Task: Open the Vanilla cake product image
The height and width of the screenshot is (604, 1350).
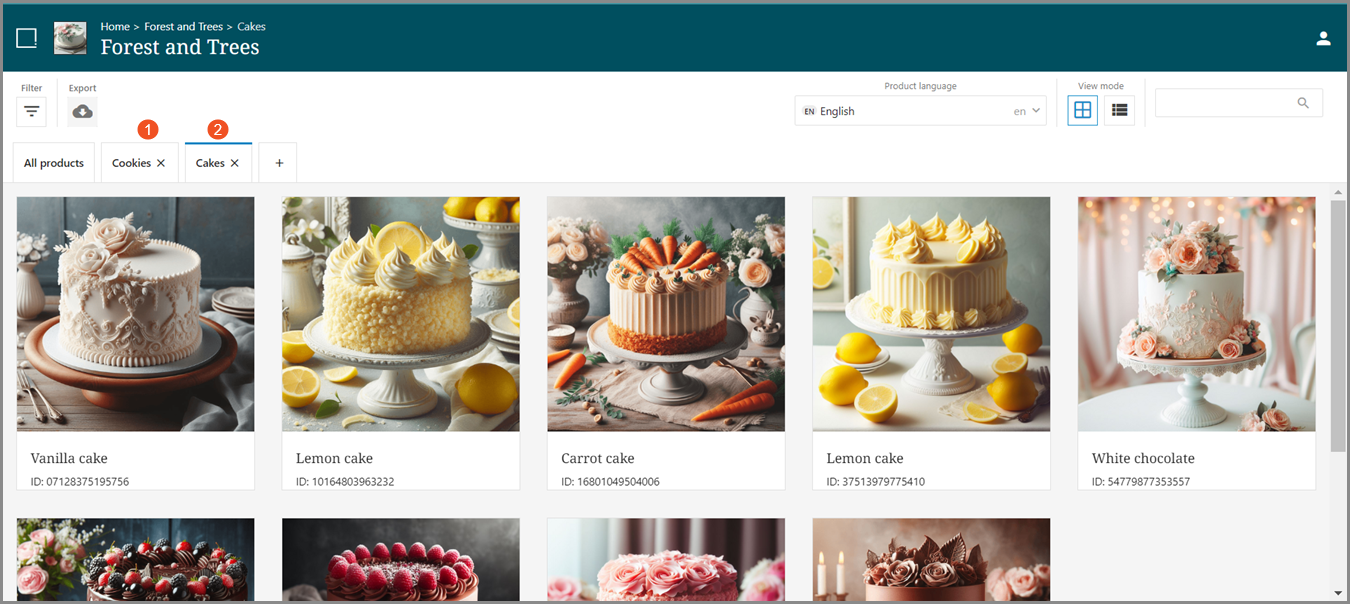Action: 135,314
